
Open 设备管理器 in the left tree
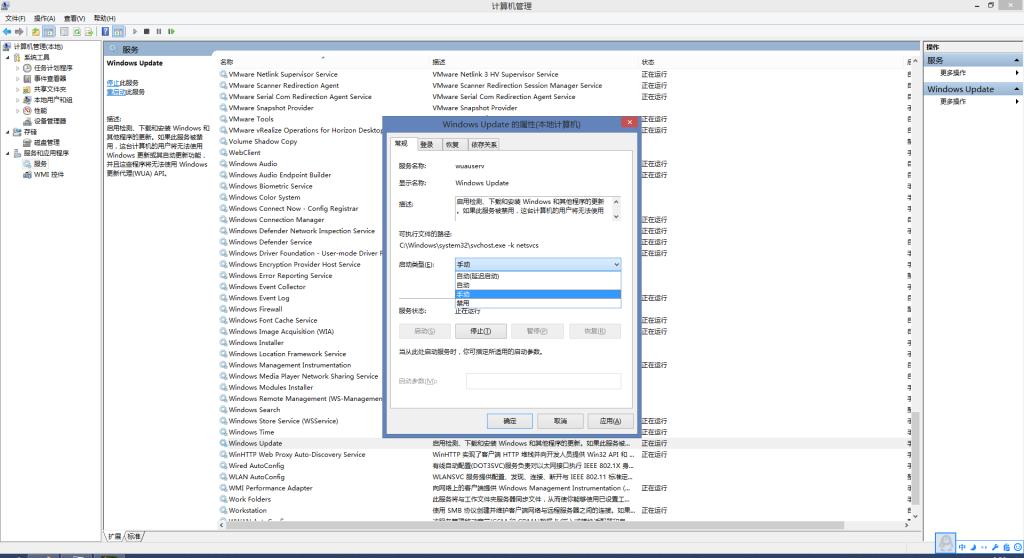click(49, 121)
